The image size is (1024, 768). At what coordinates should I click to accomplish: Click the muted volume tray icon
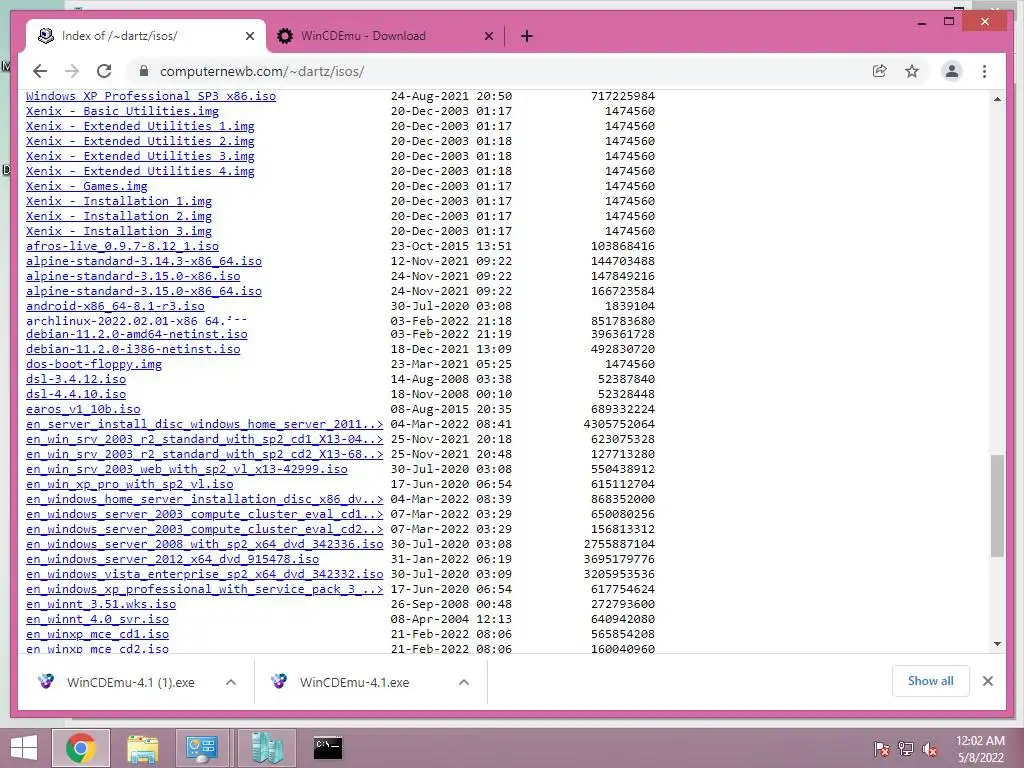click(931, 749)
